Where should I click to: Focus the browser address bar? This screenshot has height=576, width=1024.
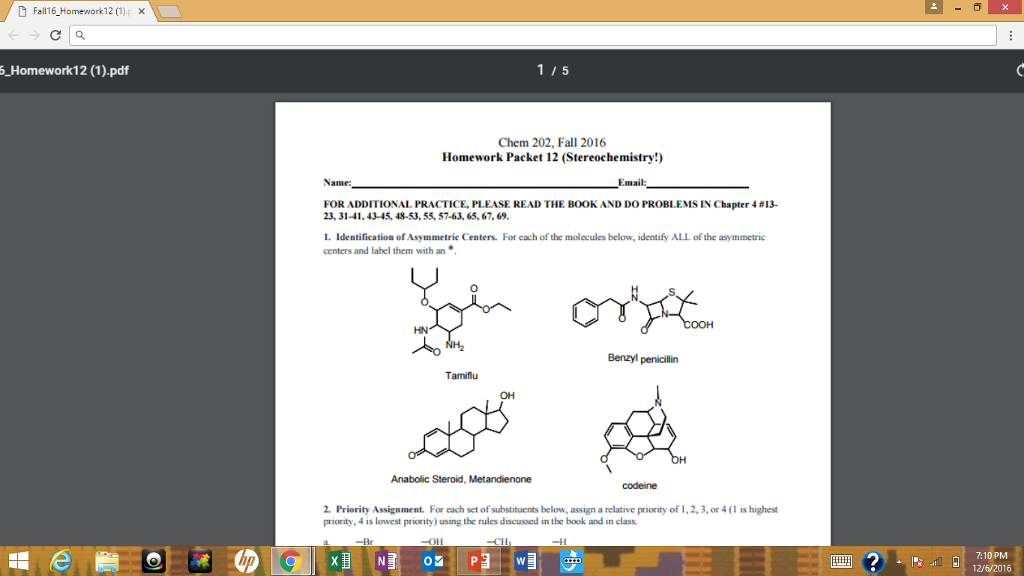tap(533, 35)
